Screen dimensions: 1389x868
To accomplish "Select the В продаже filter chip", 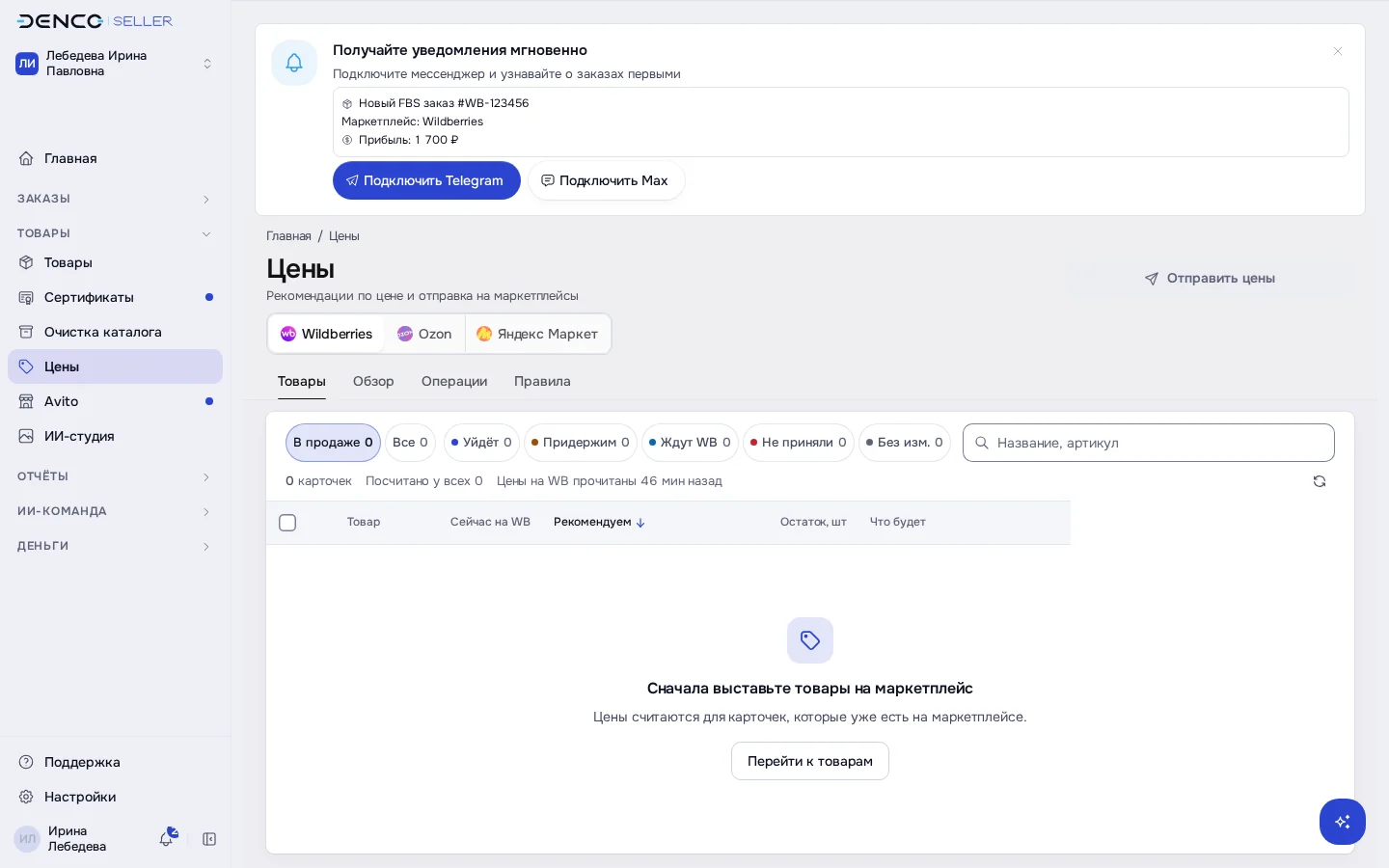I will (333, 443).
